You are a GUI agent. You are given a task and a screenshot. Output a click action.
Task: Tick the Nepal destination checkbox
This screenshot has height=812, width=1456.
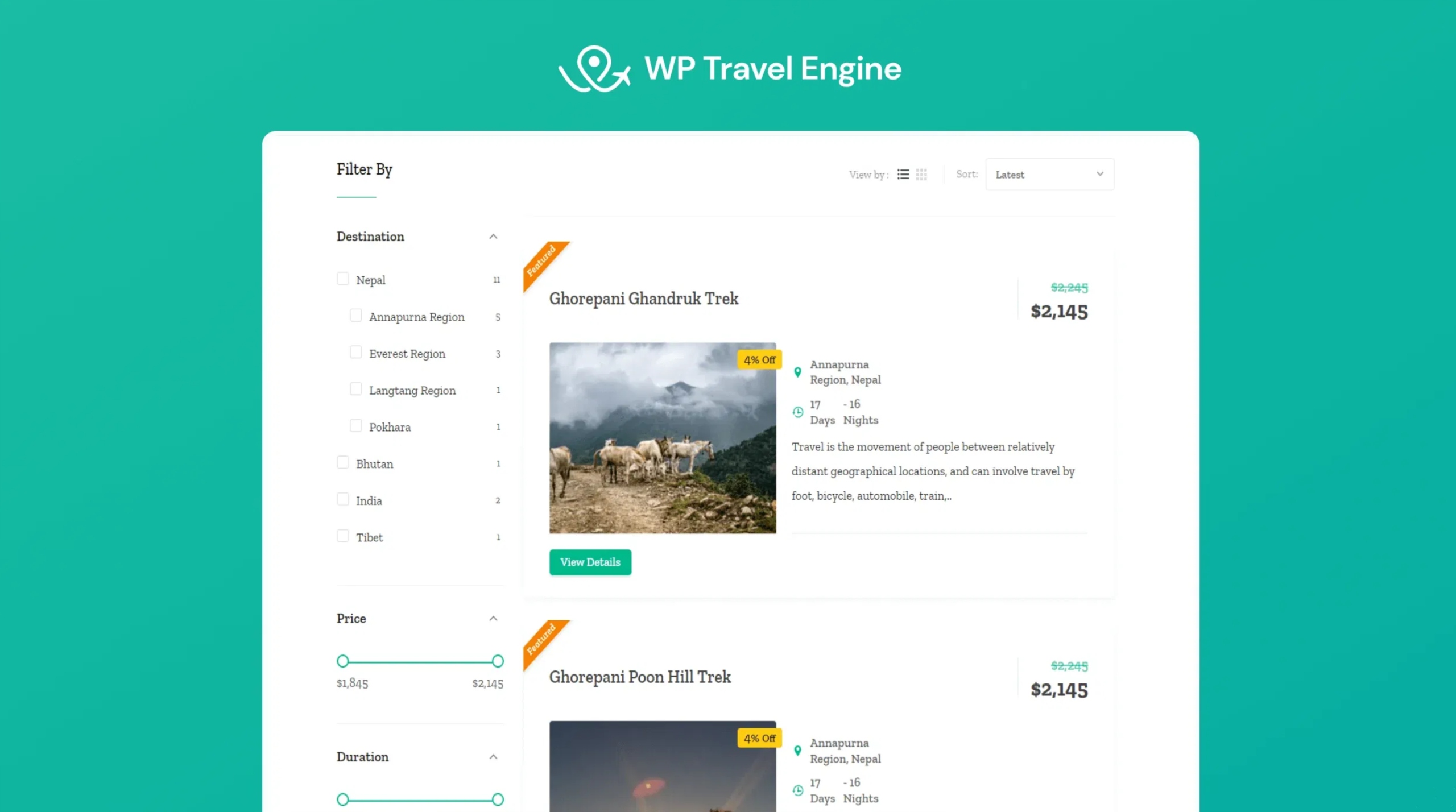tap(342, 279)
